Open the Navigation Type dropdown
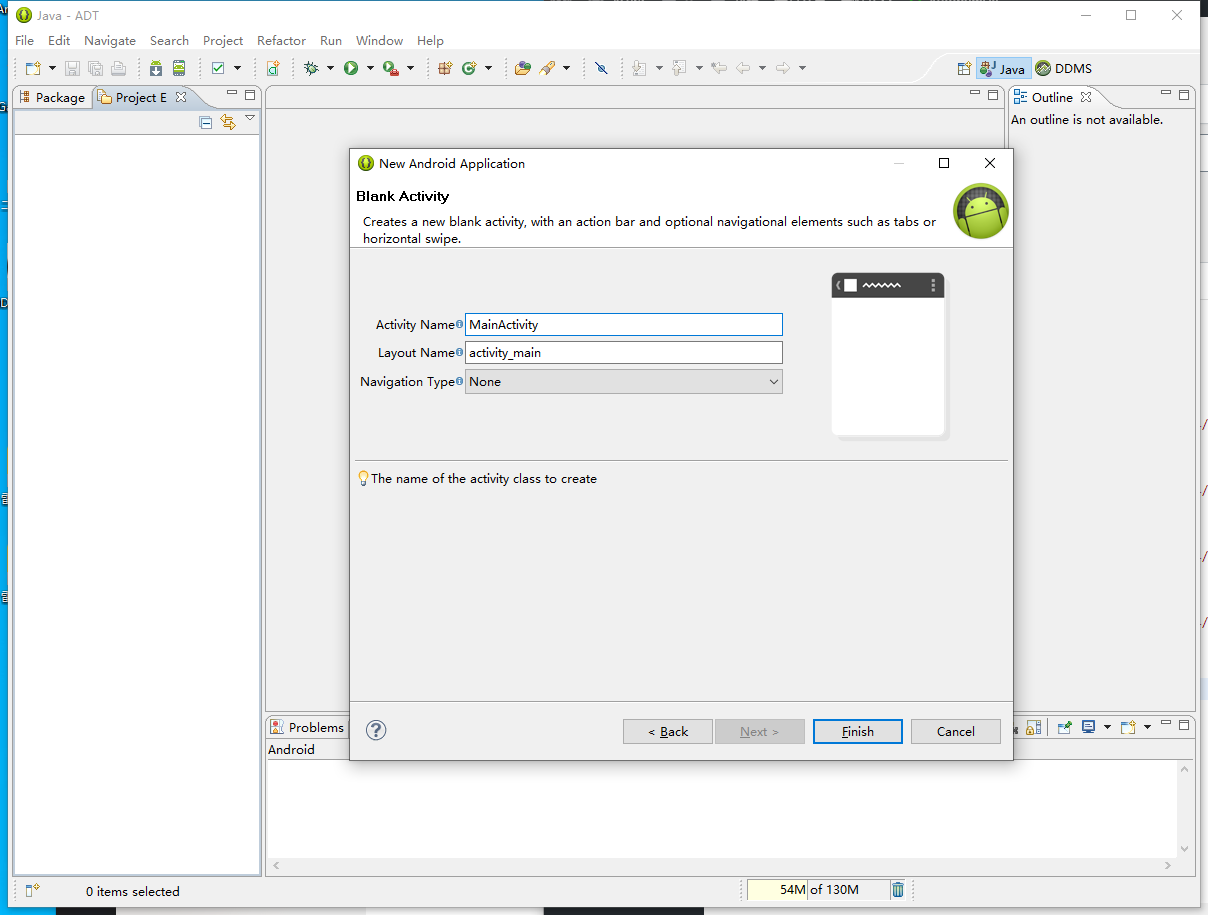The width and height of the screenshot is (1208, 915). (623, 382)
